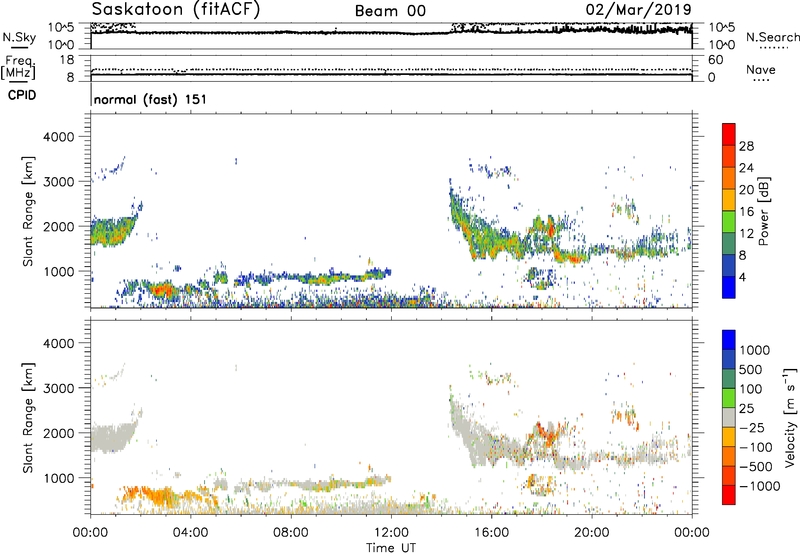800x554 pixels.
Task: Click the 'Time UT' axis label
Action: coord(391,548)
